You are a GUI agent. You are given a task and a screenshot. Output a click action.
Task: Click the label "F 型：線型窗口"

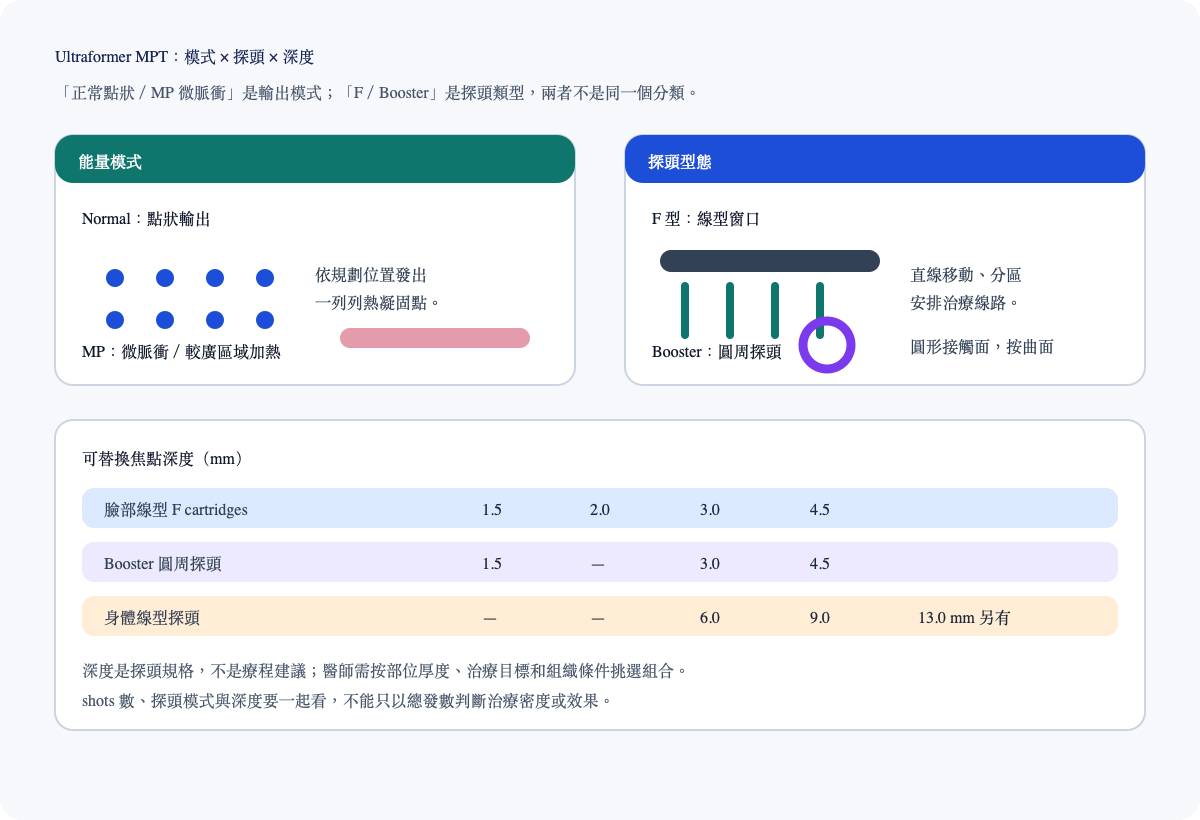[706, 219]
